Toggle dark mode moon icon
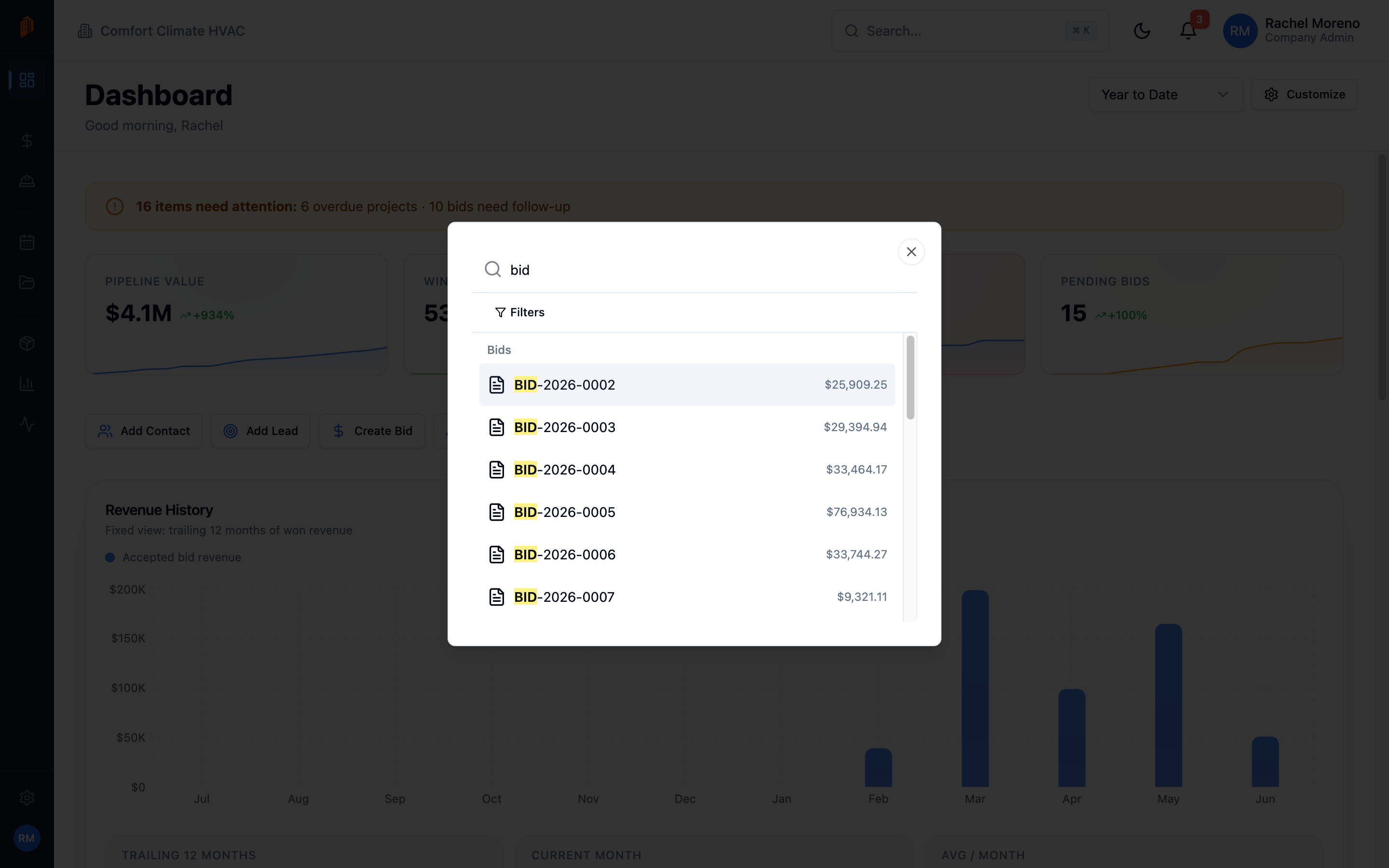The width and height of the screenshot is (1389, 868). tap(1142, 31)
